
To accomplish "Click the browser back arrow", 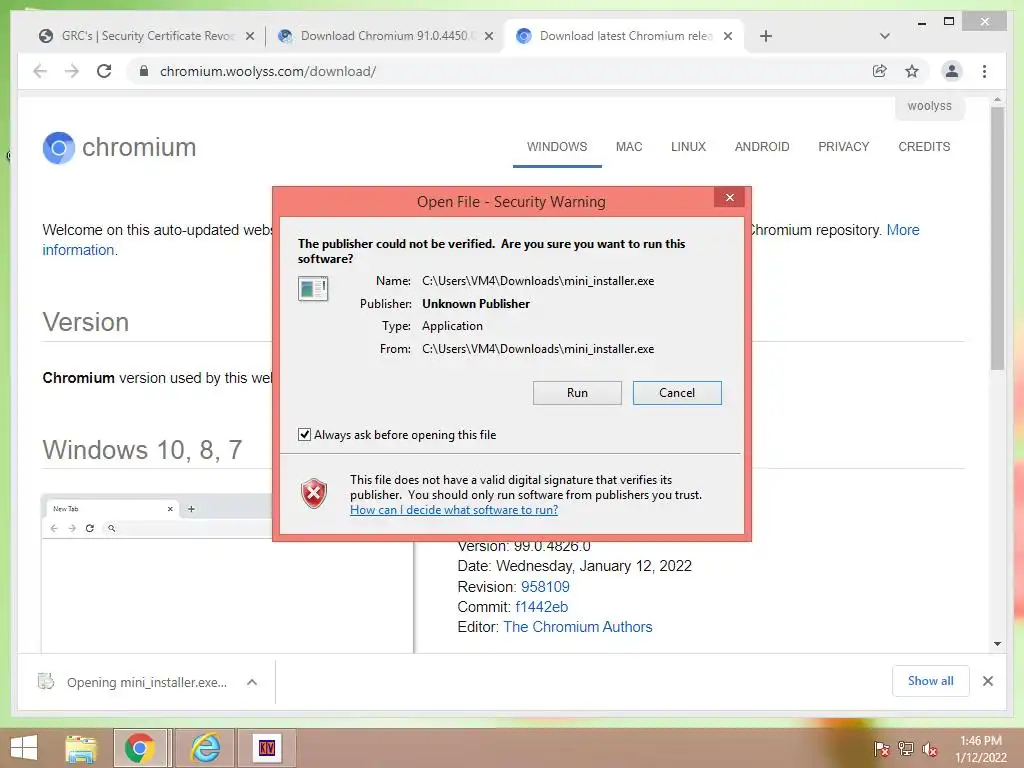I will coord(40,71).
